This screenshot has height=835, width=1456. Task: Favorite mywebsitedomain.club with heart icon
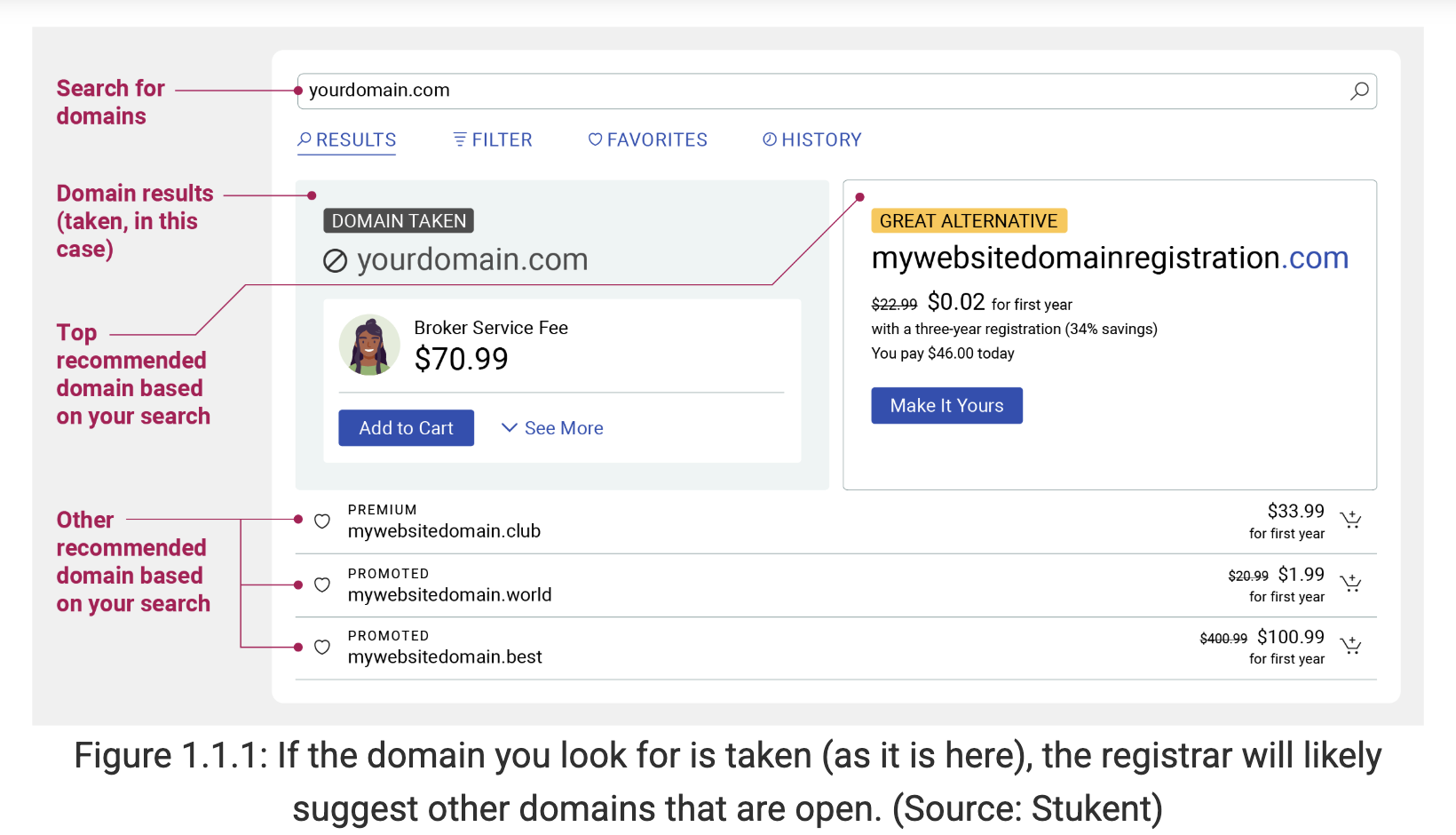click(x=322, y=521)
